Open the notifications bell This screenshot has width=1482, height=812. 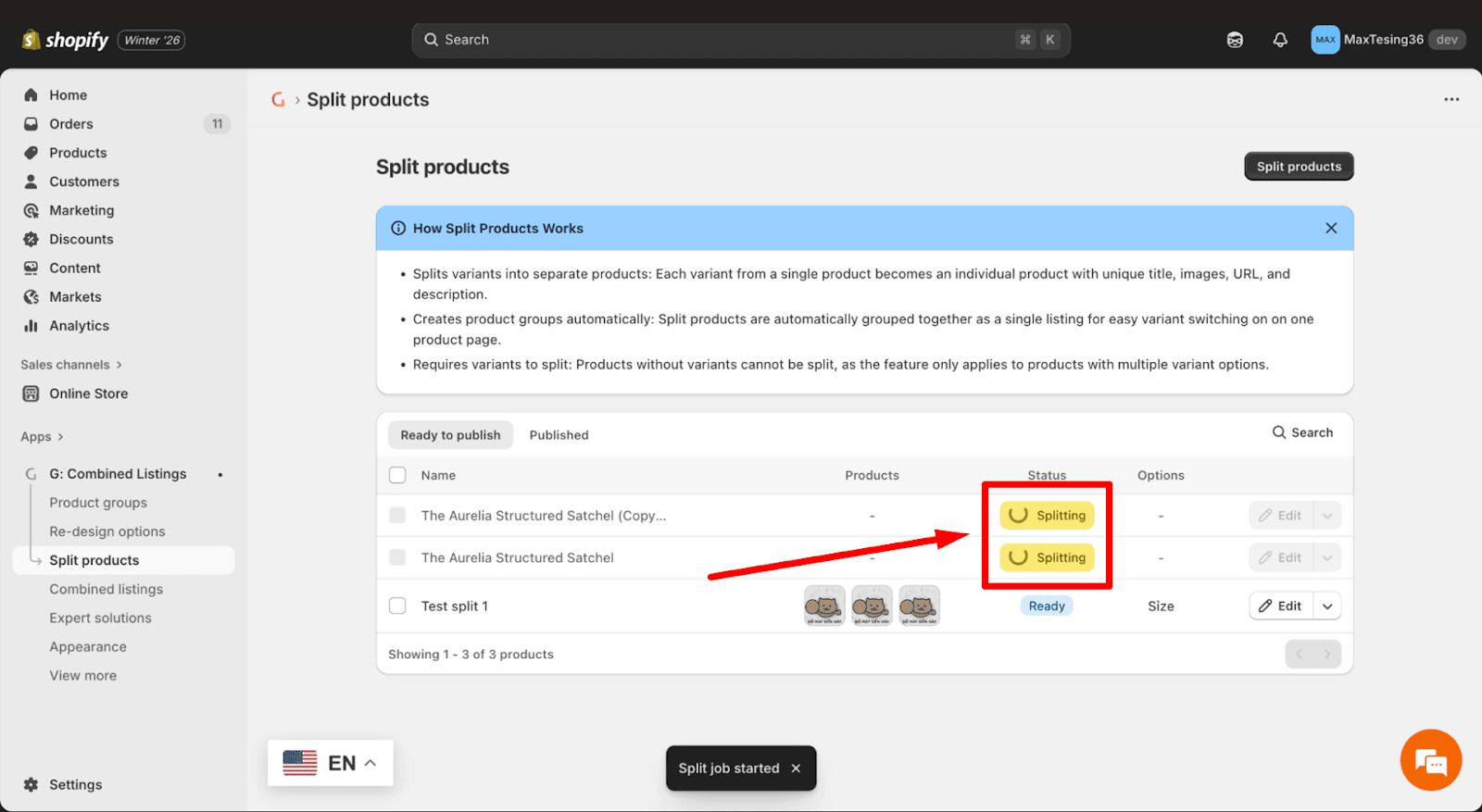[1280, 40]
